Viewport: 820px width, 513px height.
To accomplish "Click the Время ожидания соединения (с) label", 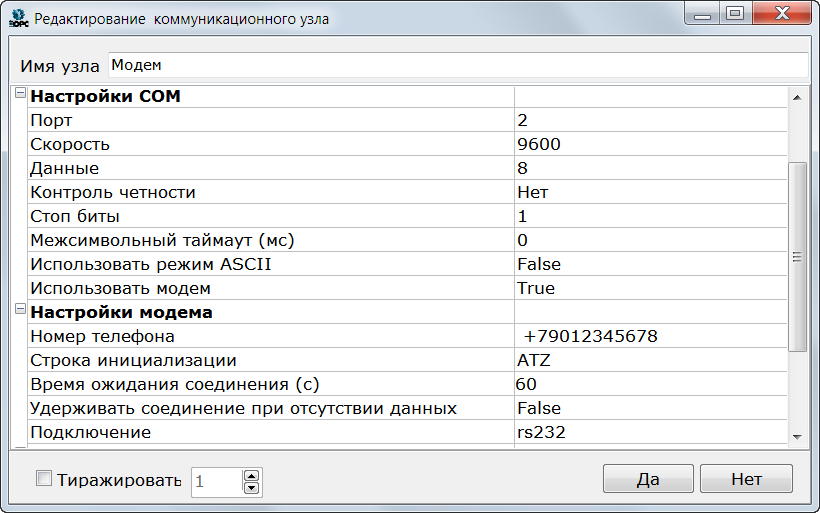I will 175,384.
